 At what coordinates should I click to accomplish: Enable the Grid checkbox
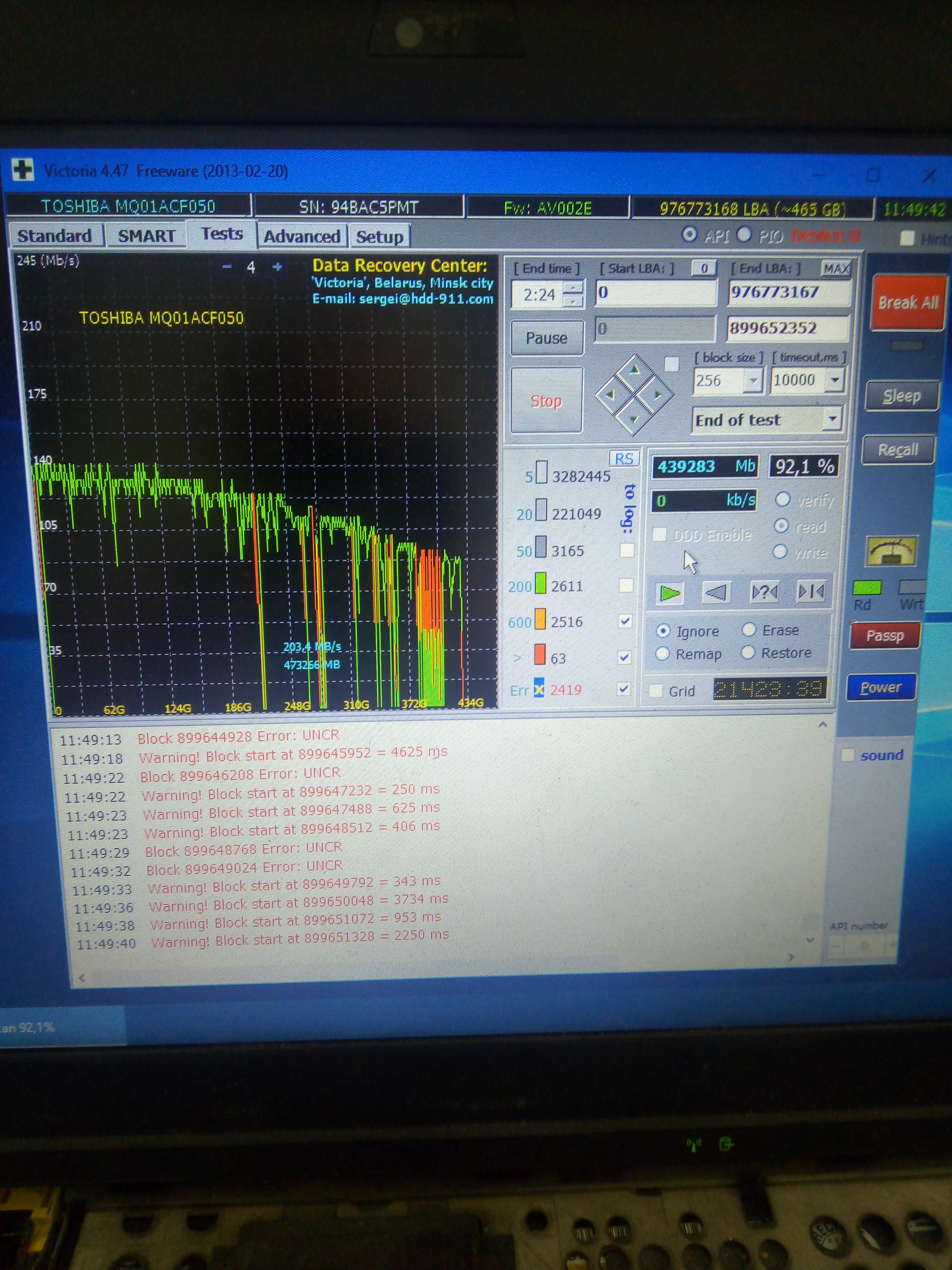click(655, 691)
